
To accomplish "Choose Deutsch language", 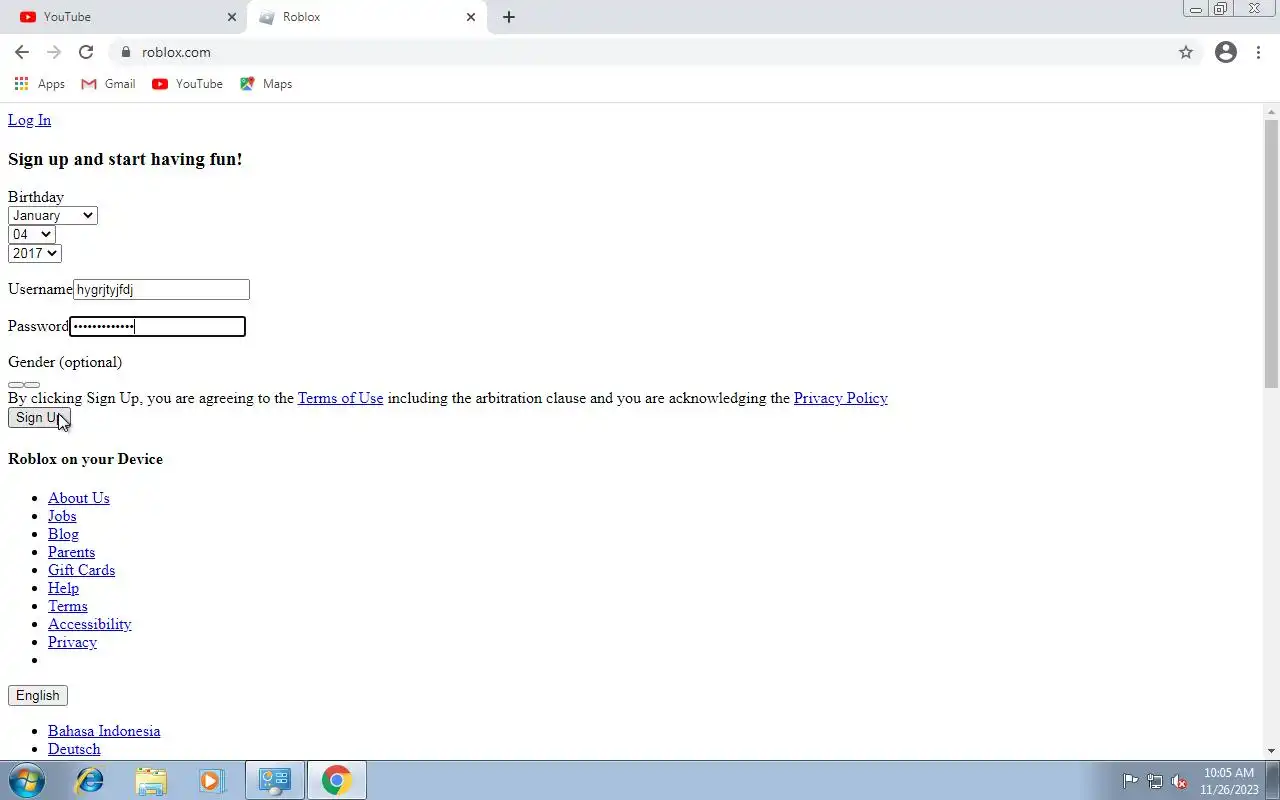I will tap(74, 749).
